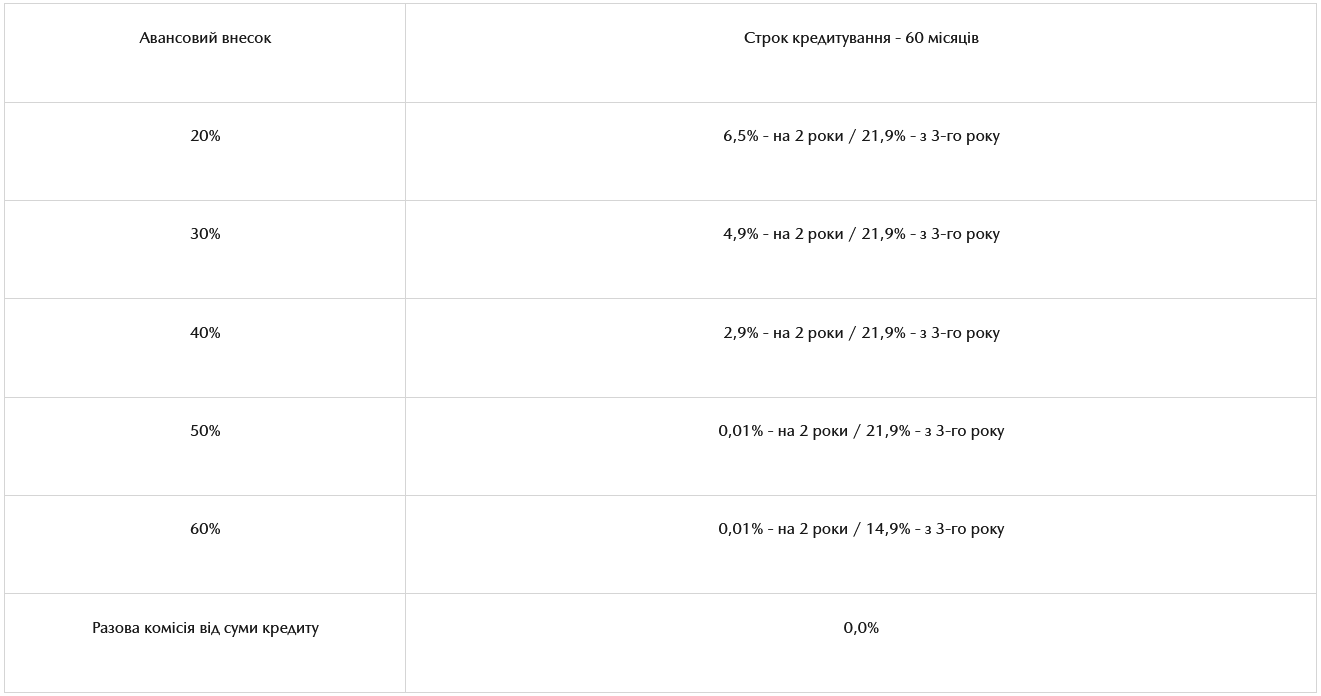This screenshot has height=696, width=1321.
Task: Click 'Разова комісія від суми кредиту' label
Action: [205, 628]
